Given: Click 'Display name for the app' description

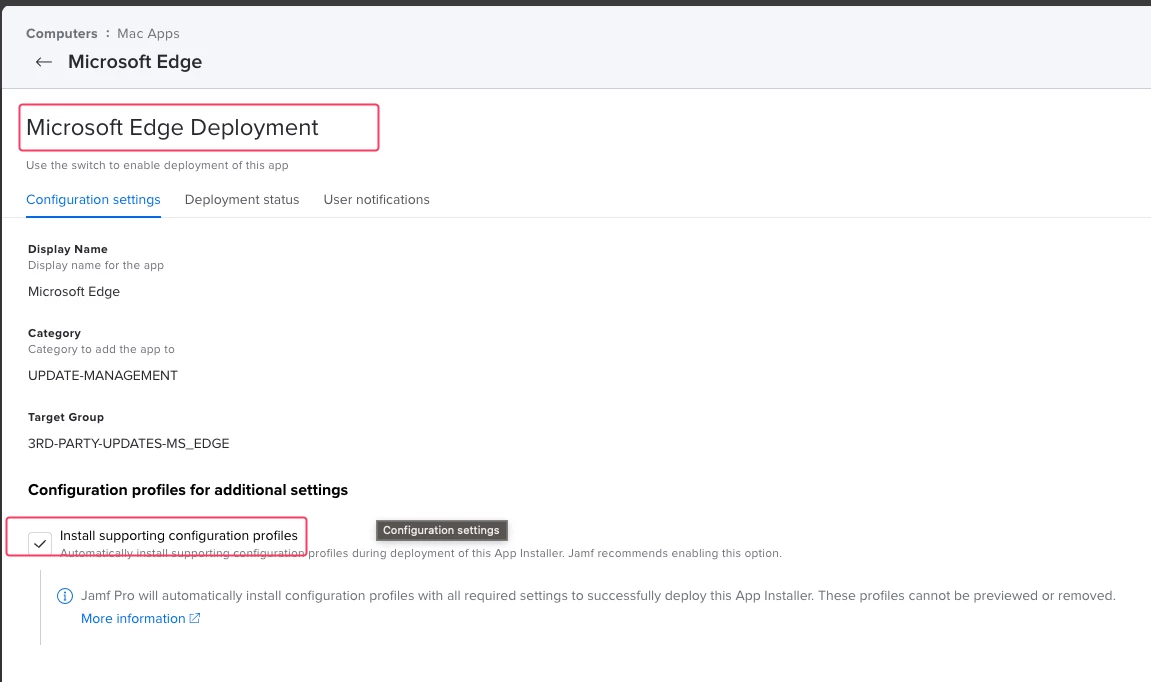Looking at the screenshot, I should 95,265.
